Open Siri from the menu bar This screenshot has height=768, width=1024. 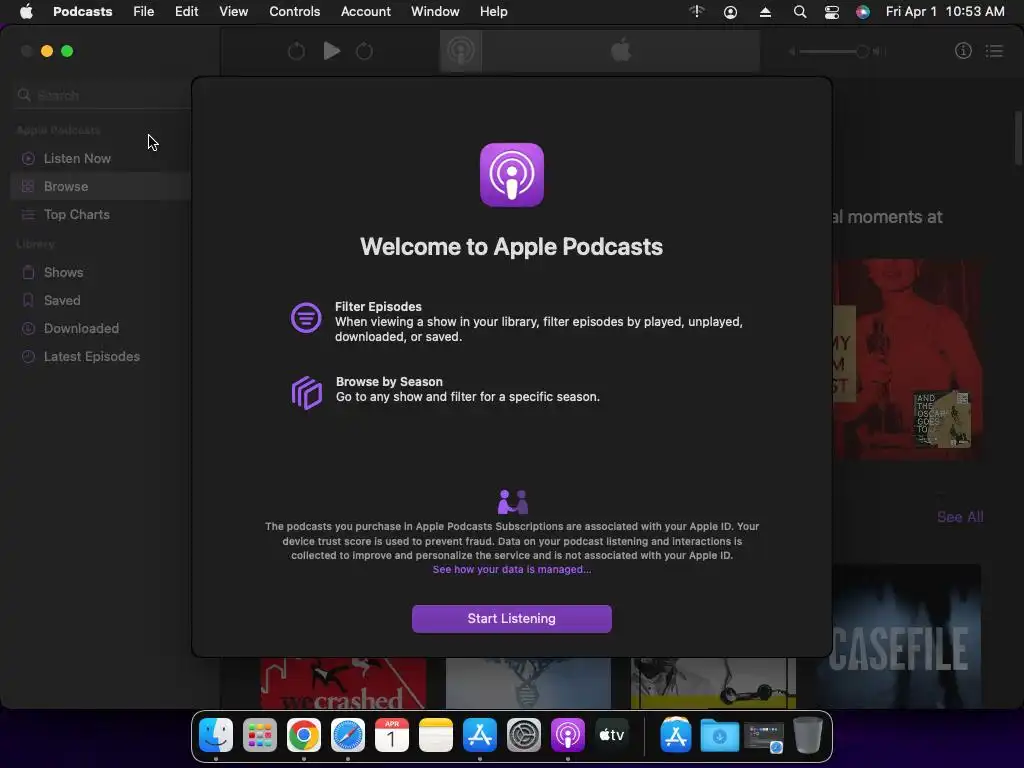click(x=863, y=12)
